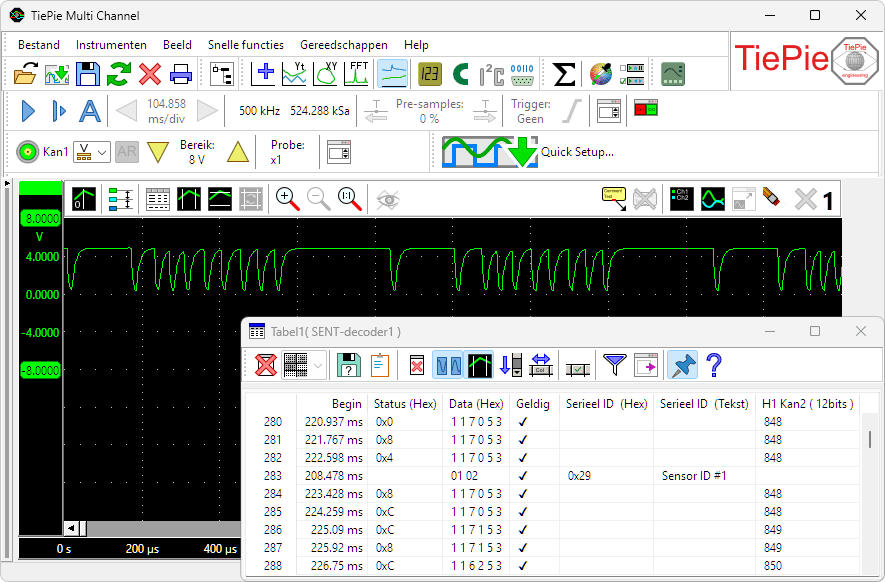This screenshot has height=582, width=885.
Task: Zoom out on the graph
Action: (x=318, y=199)
